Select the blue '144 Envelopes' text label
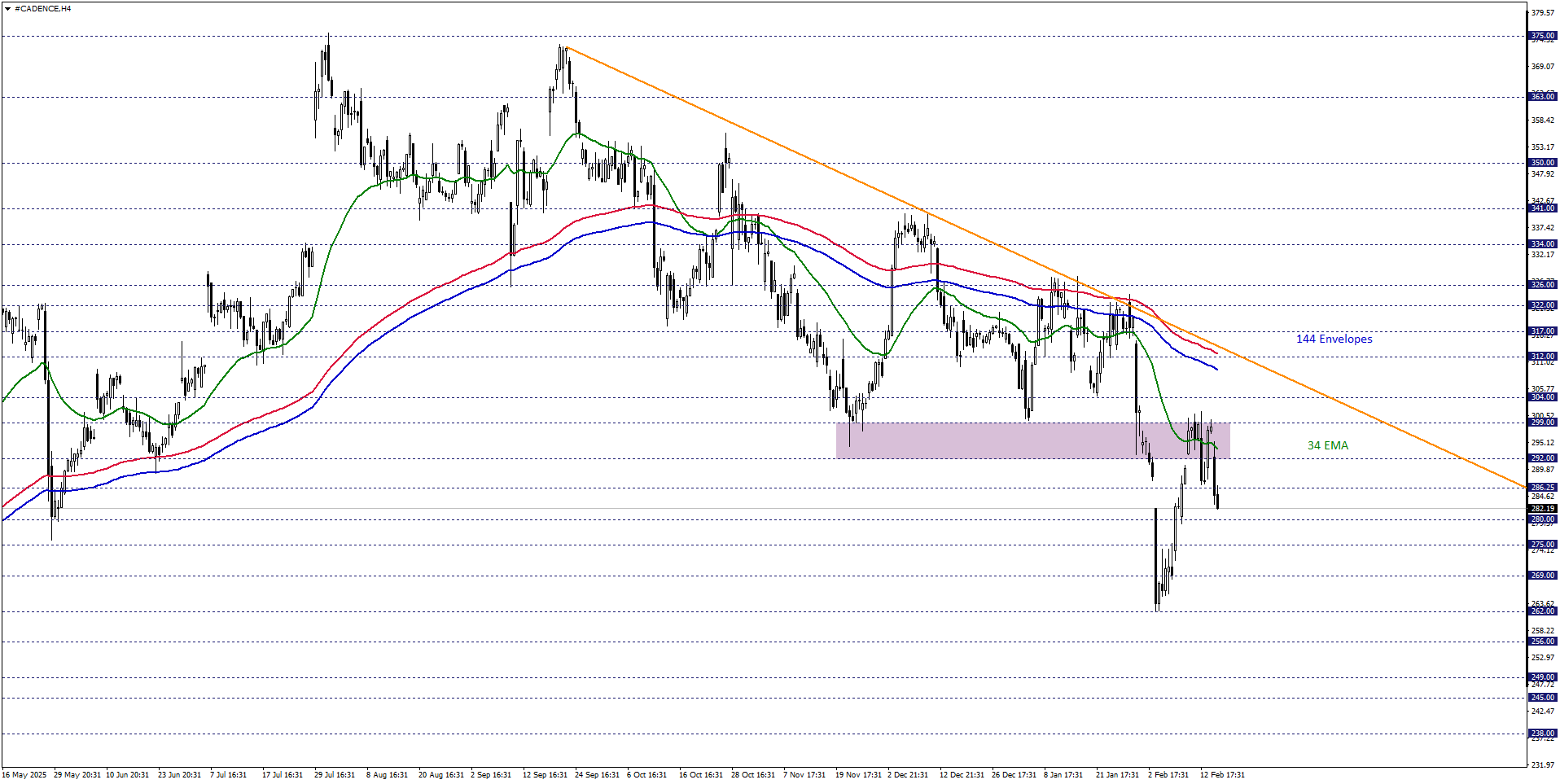The height and width of the screenshot is (784, 1560). [x=1334, y=339]
